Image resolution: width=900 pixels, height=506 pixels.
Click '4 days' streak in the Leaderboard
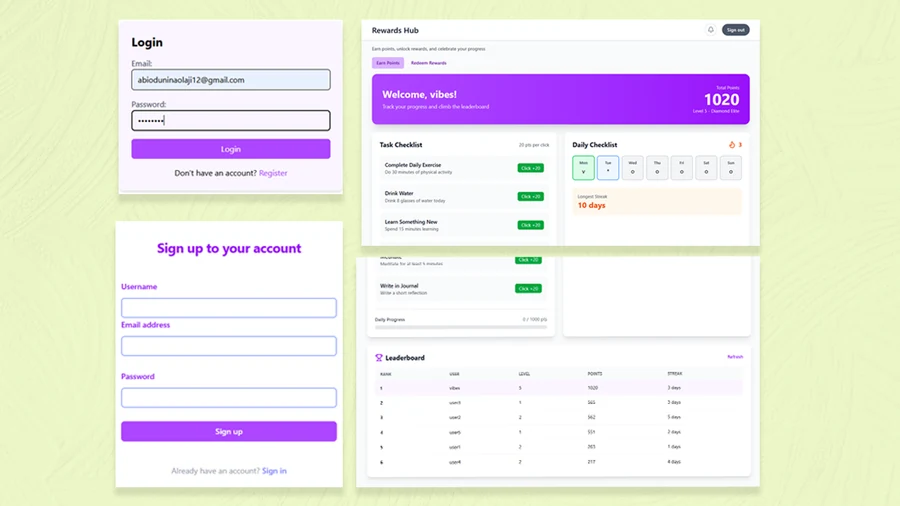click(674, 462)
